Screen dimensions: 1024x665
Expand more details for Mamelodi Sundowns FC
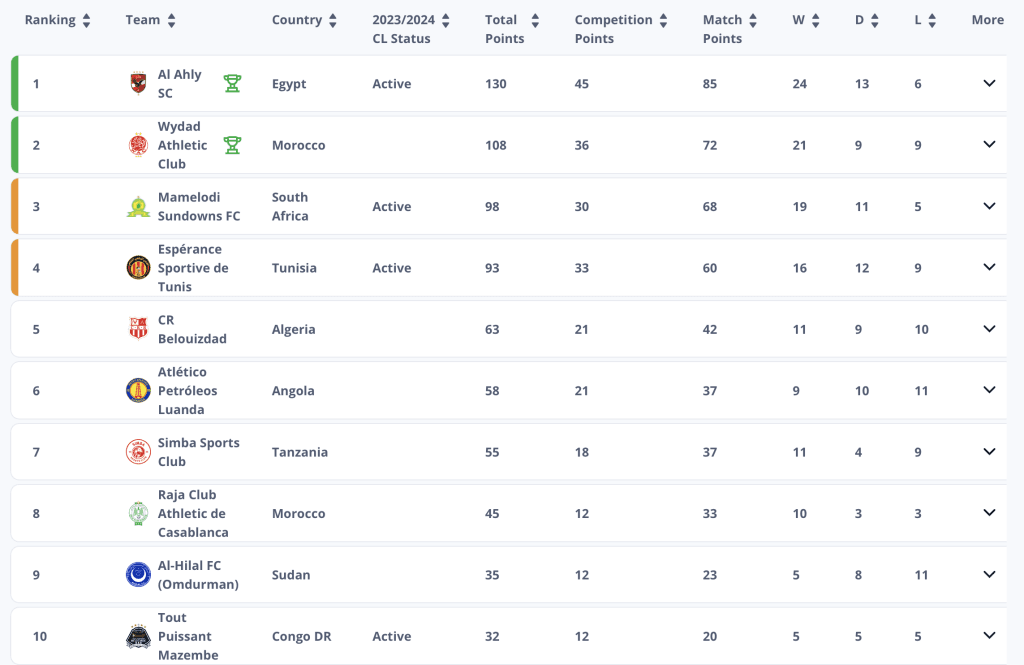(x=989, y=206)
